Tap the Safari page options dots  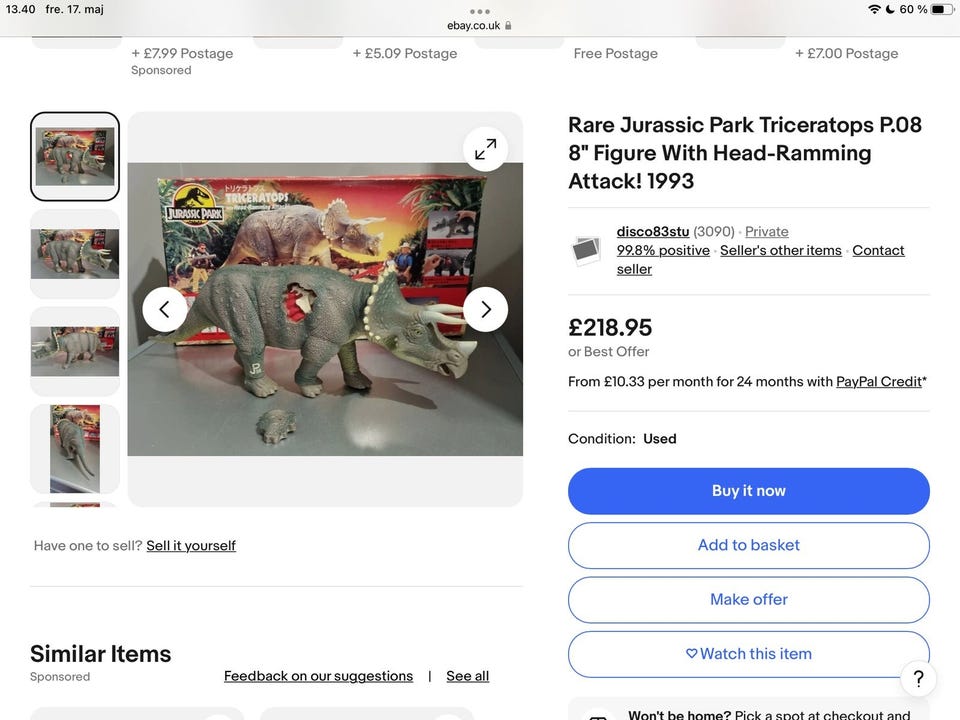pyautogui.click(x=480, y=11)
